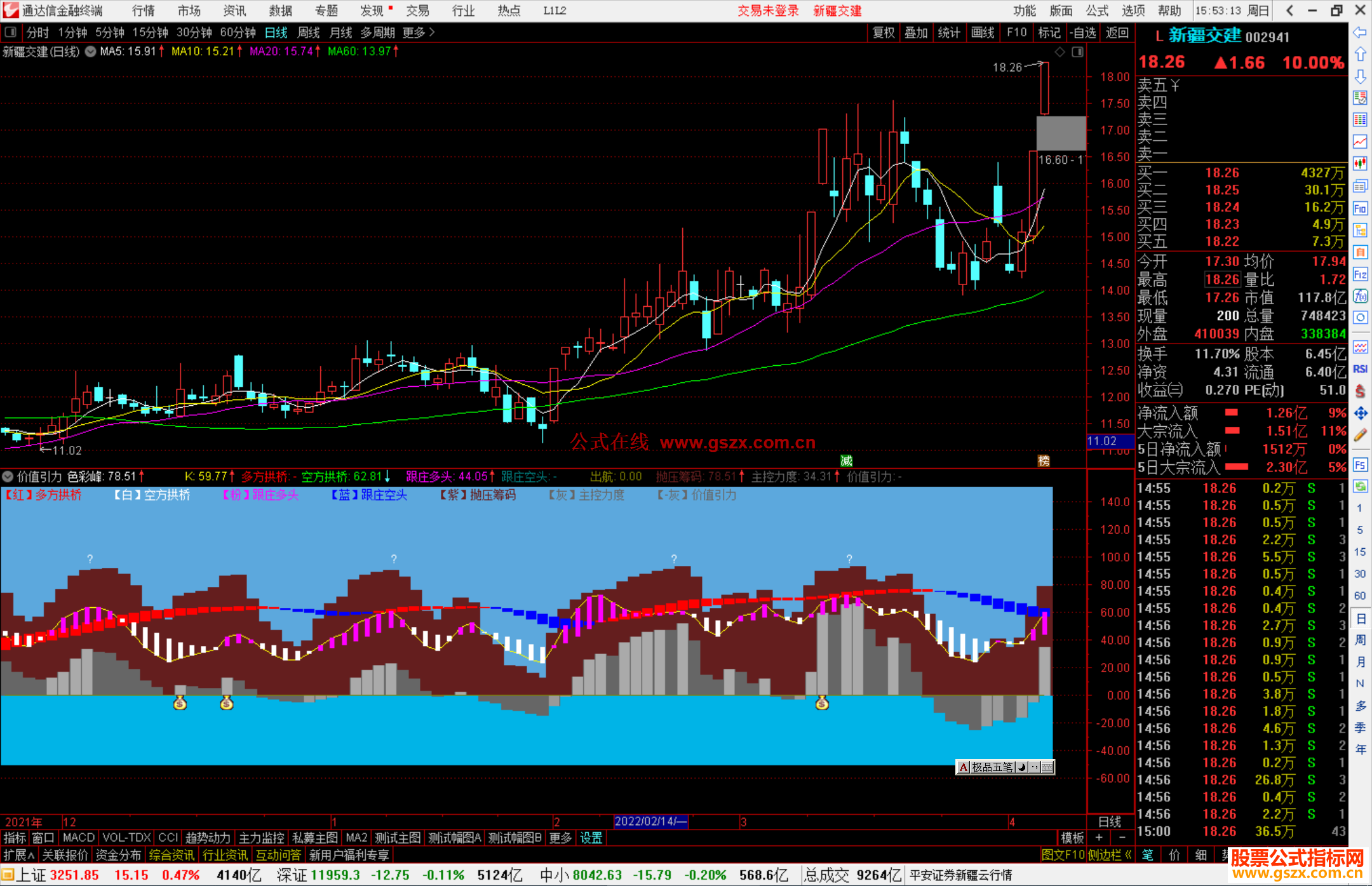Toggle the panel layout icon left of 分时
Viewport: 1372px width, 886px height.
[11, 32]
